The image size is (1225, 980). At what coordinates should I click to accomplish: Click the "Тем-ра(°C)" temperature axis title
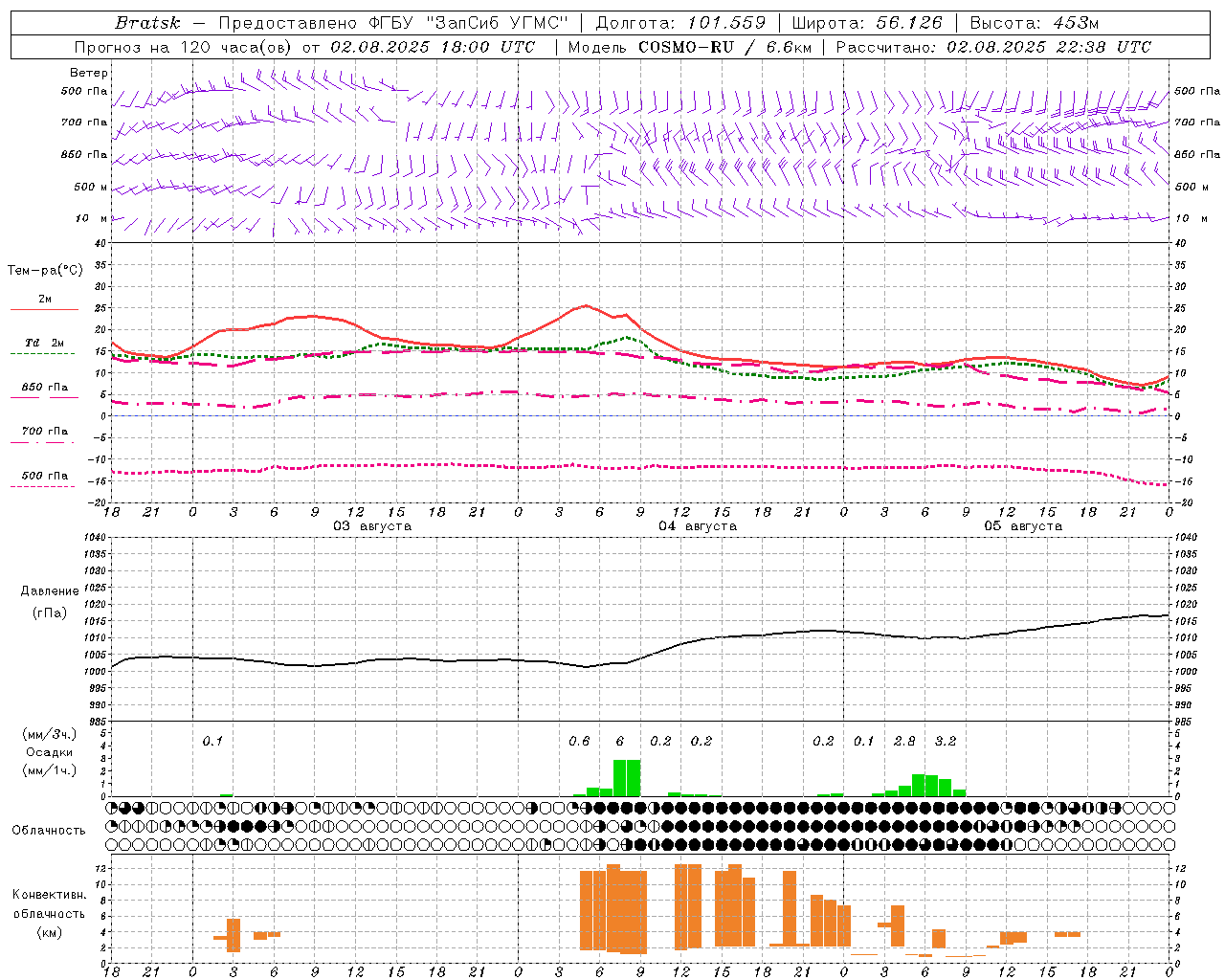pyautogui.click(x=45, y=271)
